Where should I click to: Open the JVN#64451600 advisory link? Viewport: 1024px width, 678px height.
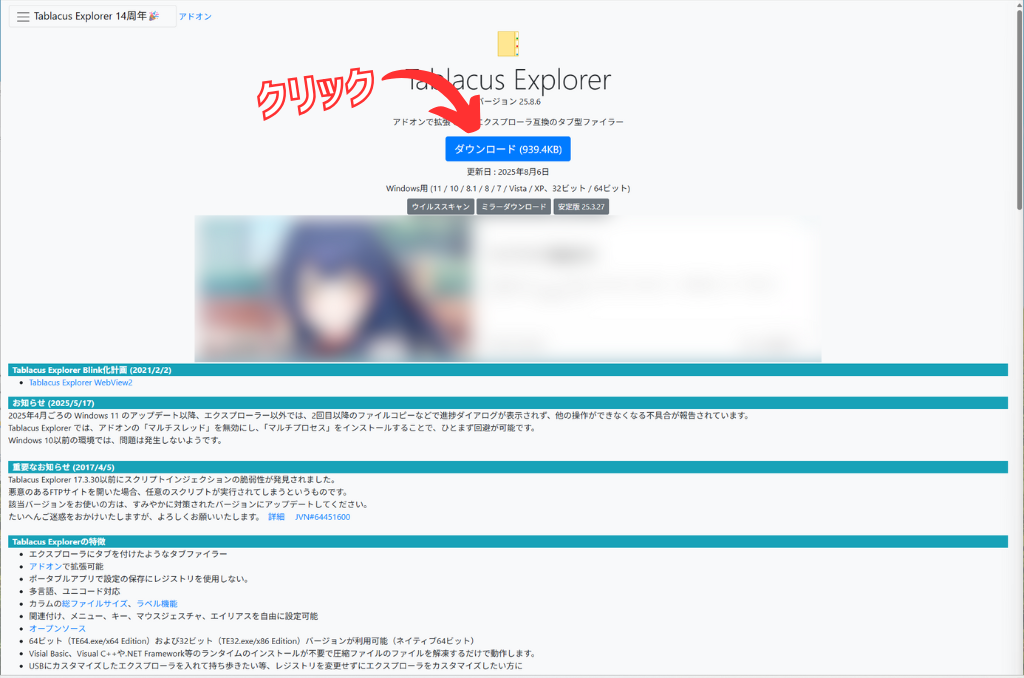click(322, 517)
